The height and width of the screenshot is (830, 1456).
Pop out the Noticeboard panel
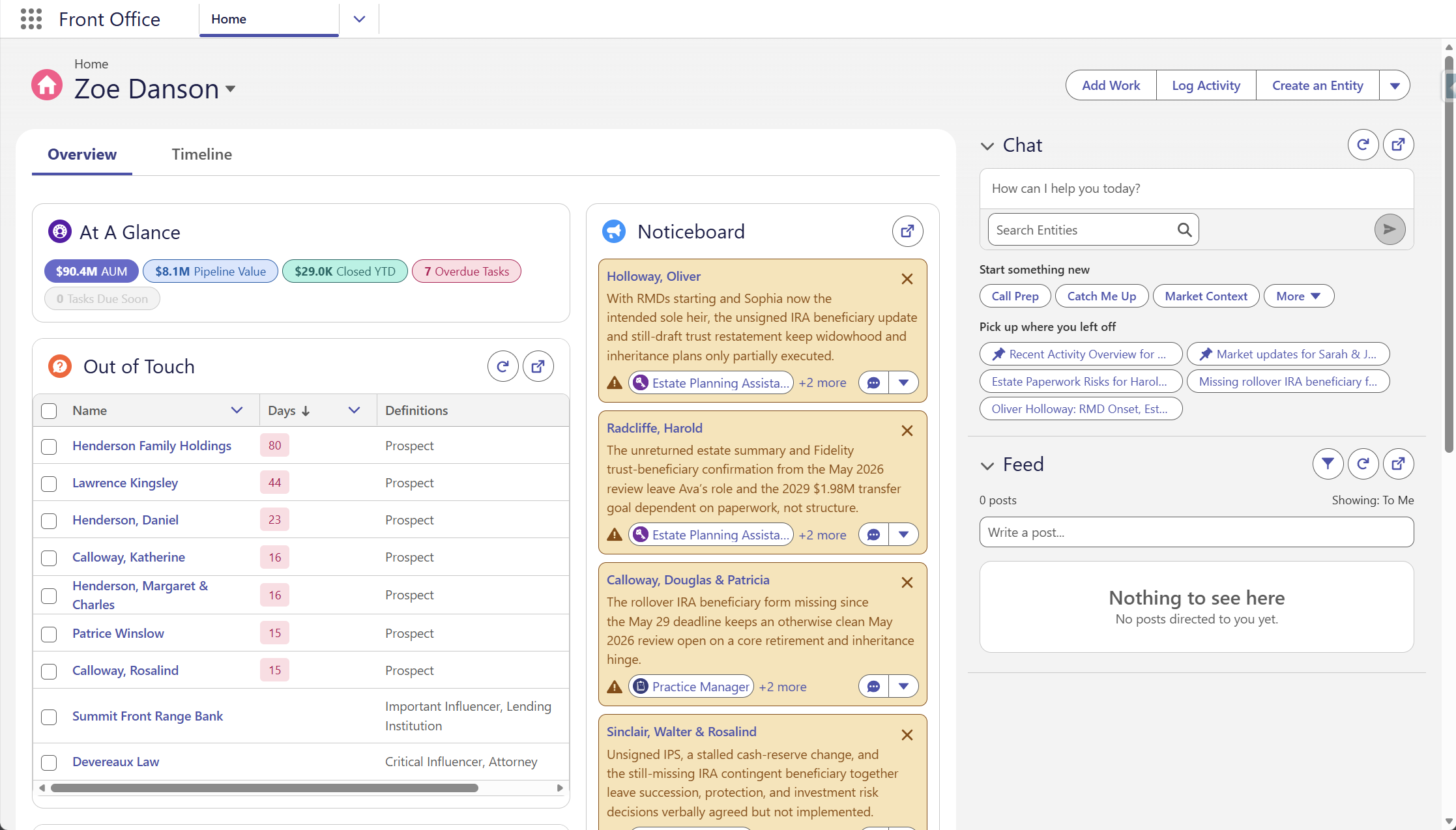(907, 231)
